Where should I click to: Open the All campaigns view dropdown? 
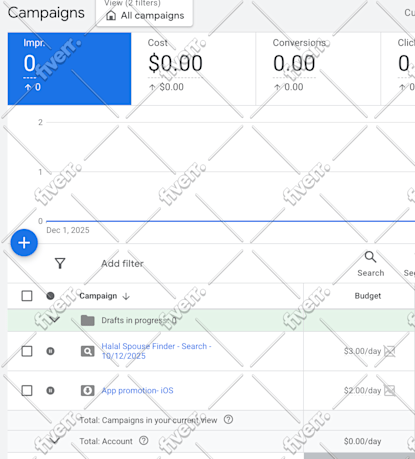[x=144, y=13]
